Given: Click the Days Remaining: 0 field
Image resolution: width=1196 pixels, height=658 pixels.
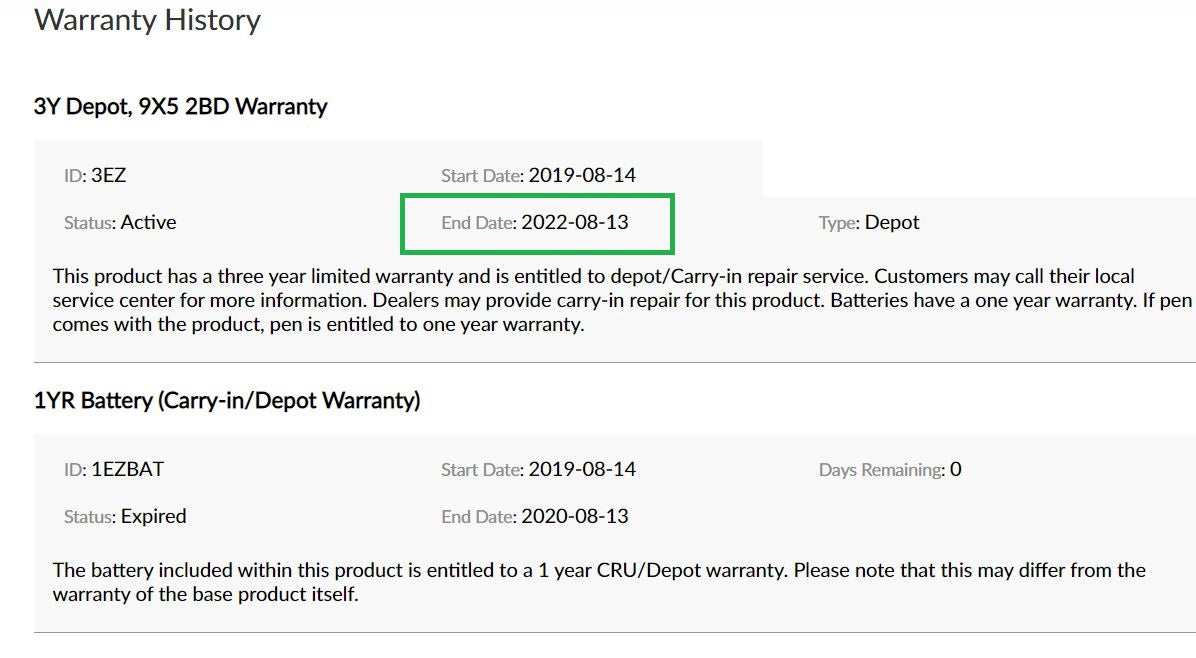Looking at the screenshot, I should click(889, 470).
